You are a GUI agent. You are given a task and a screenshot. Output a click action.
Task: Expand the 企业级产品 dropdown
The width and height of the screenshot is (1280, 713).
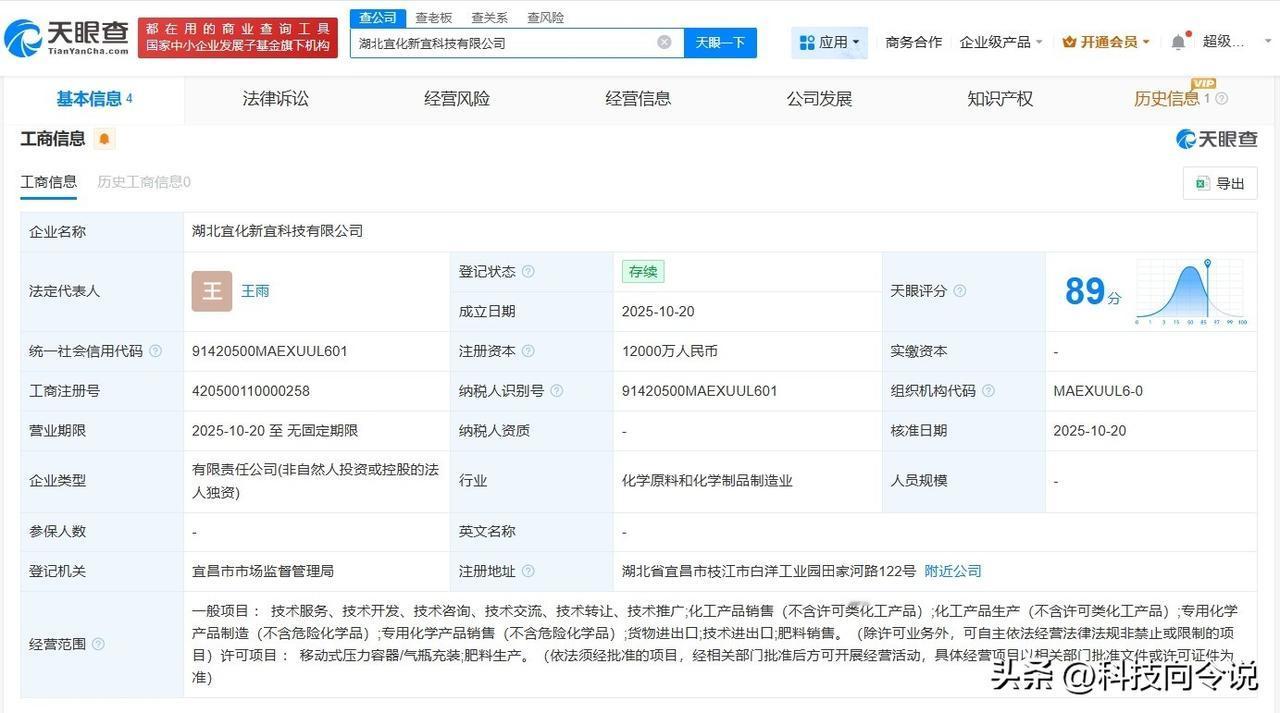click(x=1001, y=42)
